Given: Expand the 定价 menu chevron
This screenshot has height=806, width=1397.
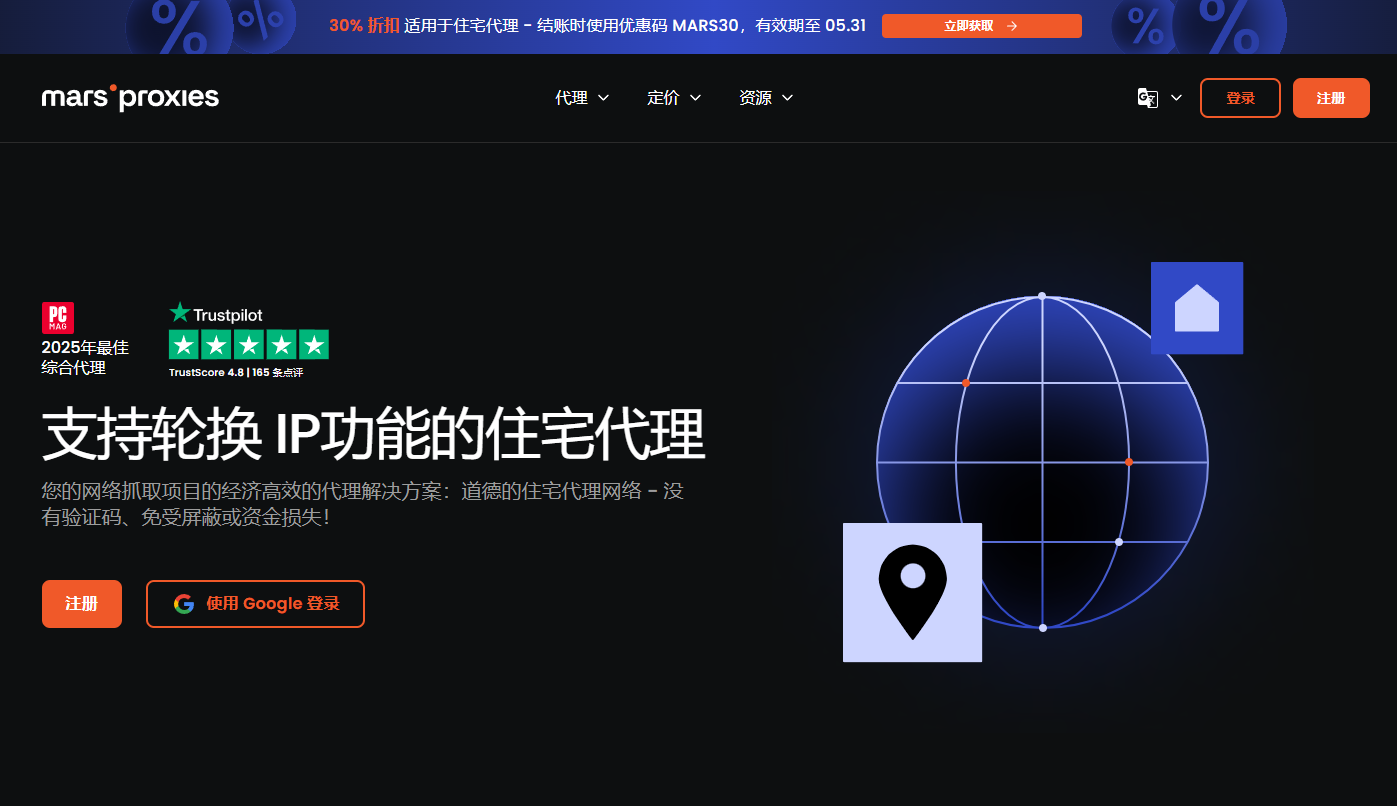Looking at the screenshot, I should pos(695,98).
